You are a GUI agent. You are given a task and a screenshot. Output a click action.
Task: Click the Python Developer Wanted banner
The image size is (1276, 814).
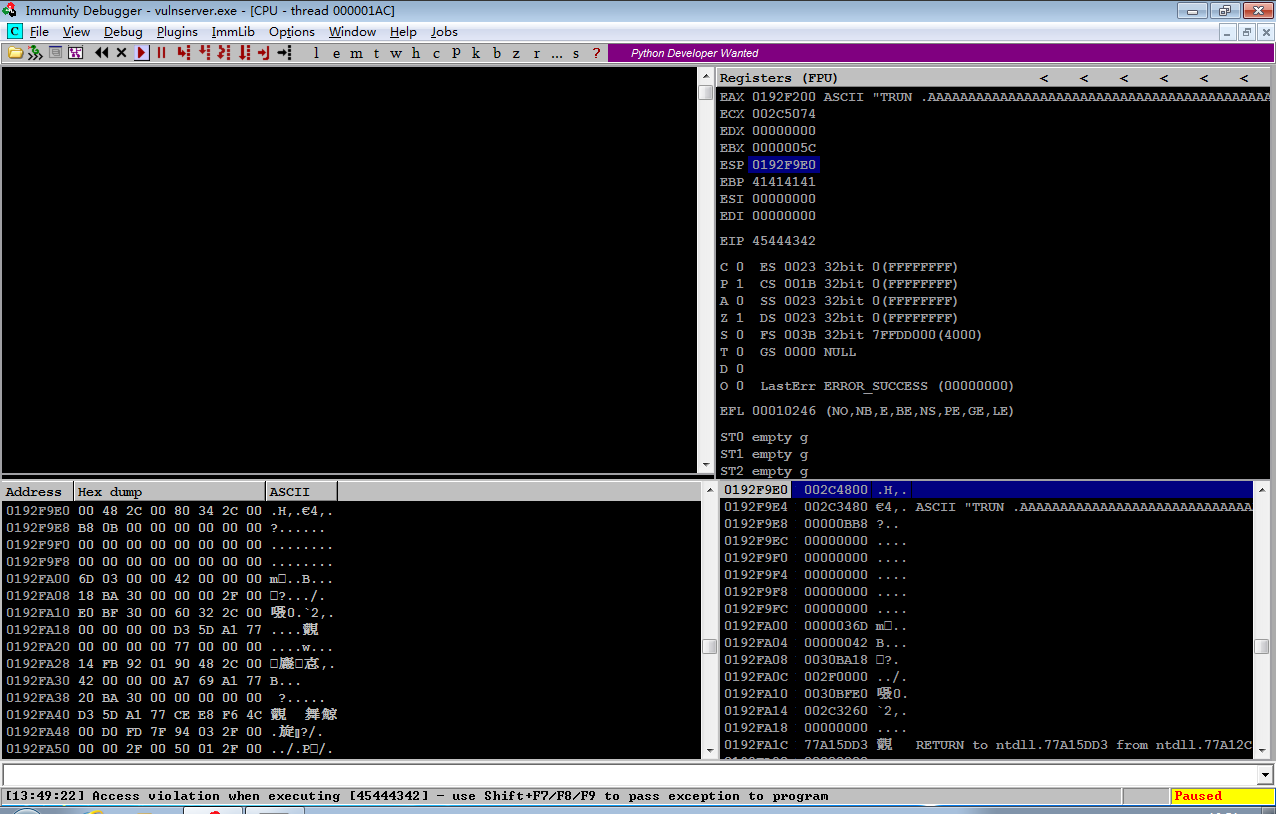tap(694, 53)
